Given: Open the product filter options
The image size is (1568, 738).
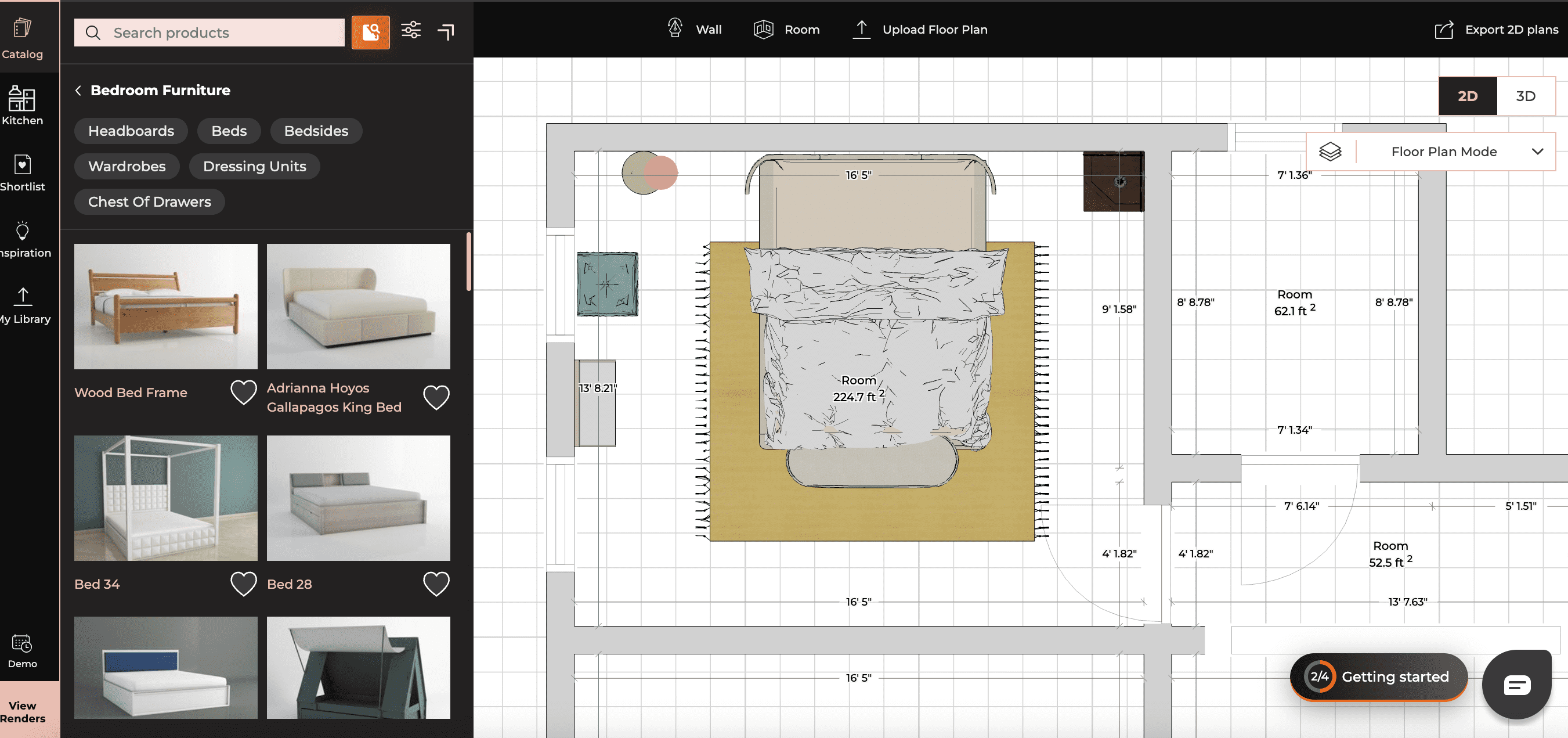Looking at the screenshot, I should tap(411, 29).
